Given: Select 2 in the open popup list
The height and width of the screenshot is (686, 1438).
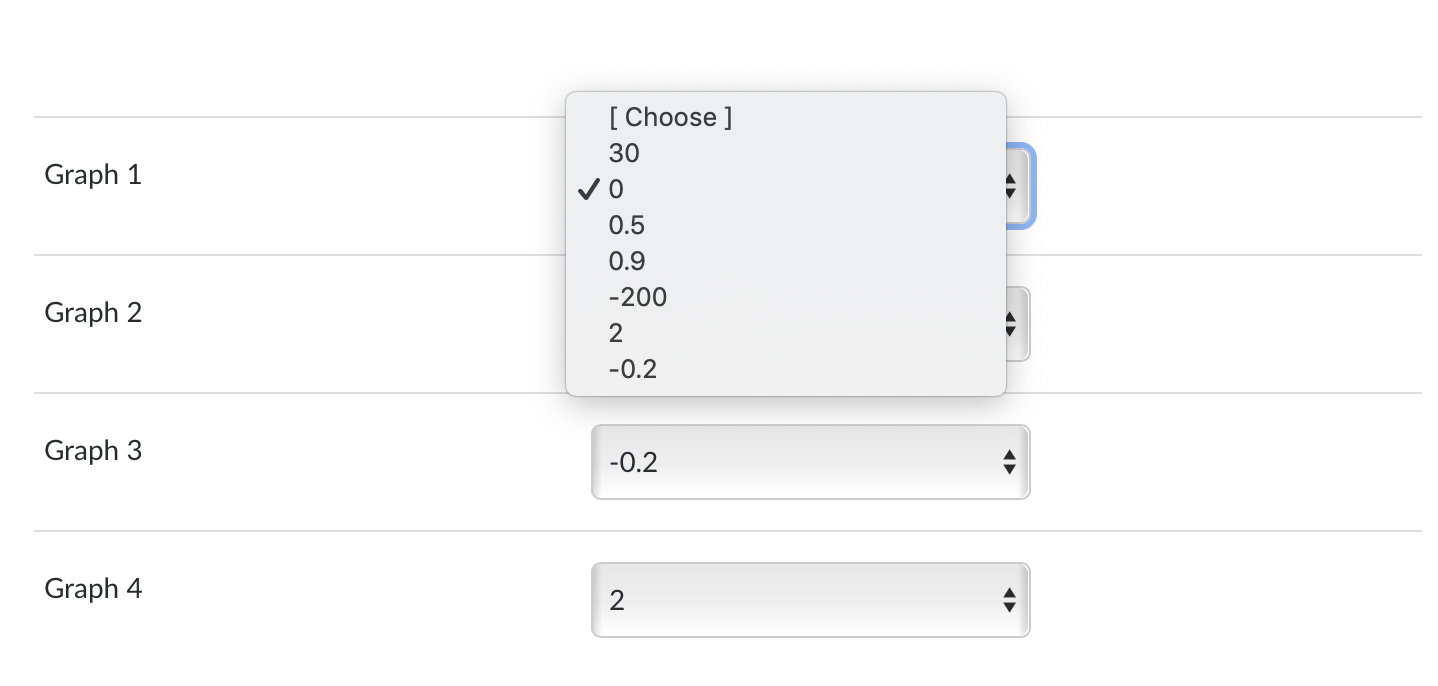Looking at the screenshot, I should (616, 334).
